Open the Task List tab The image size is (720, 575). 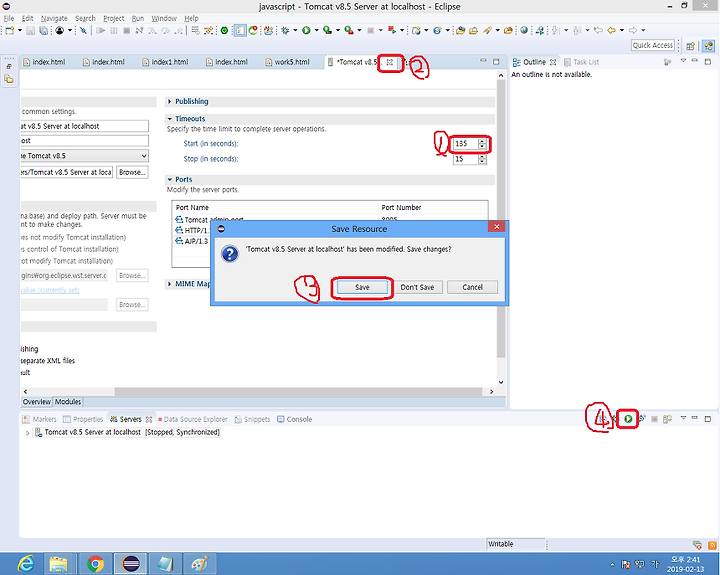[582, 62]
